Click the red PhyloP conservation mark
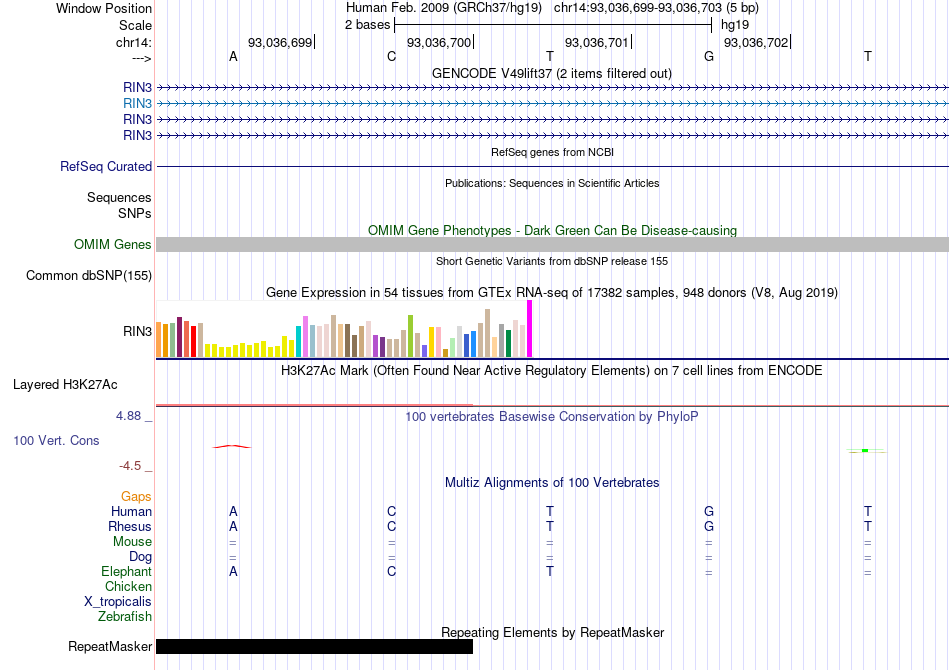This screenshot has height=670, width=950. coord(232,446)
